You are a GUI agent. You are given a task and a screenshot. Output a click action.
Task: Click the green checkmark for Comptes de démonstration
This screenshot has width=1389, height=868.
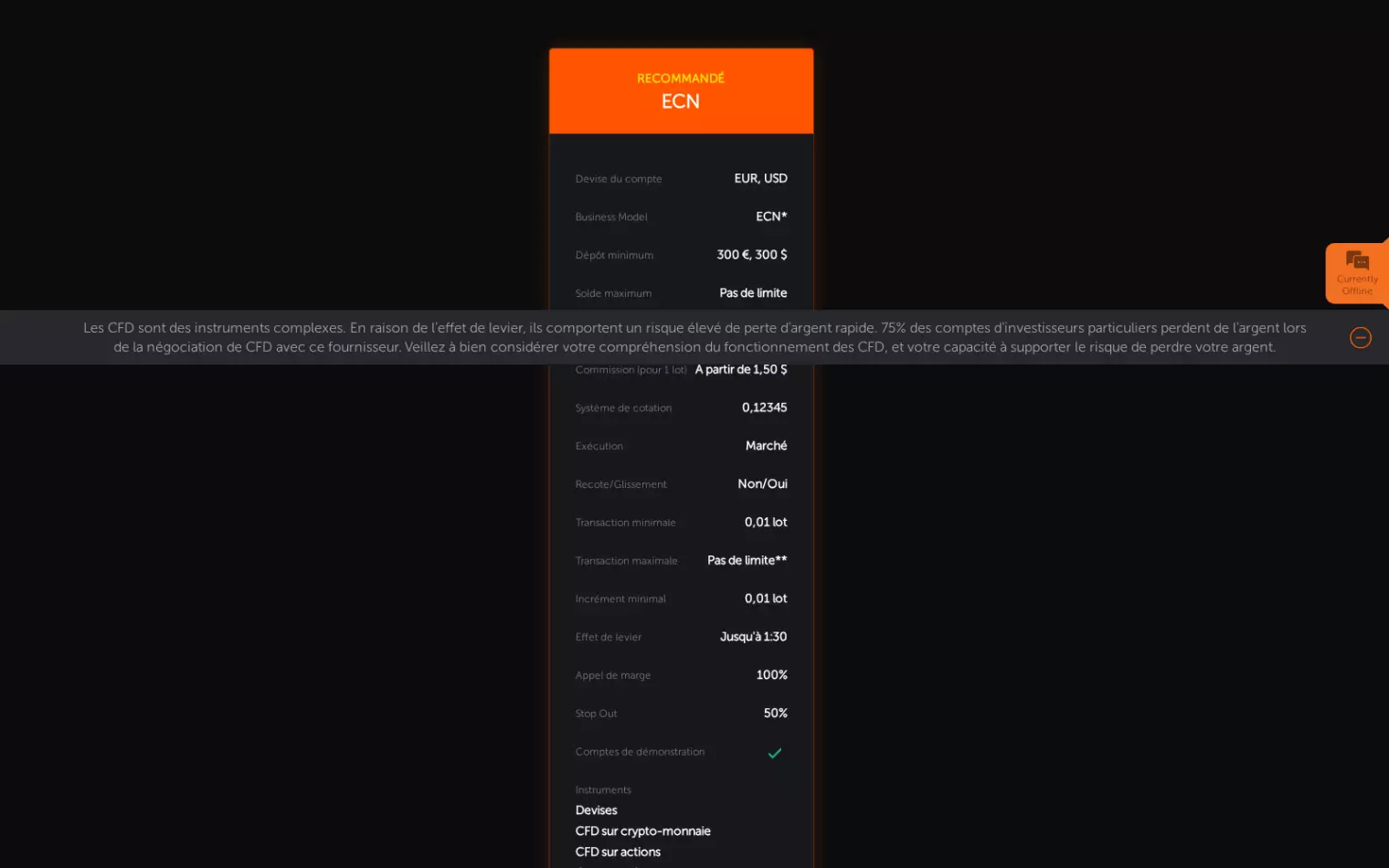[775, 753]
